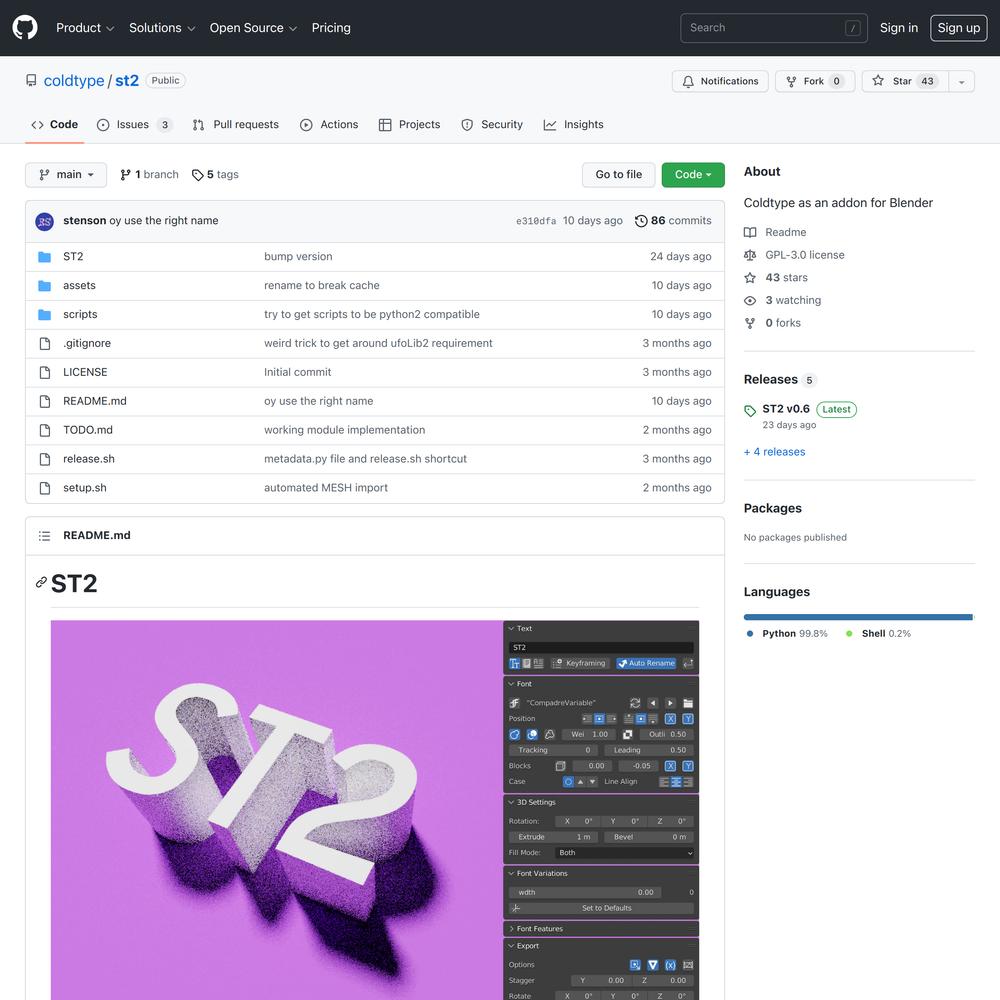
Task: Click the stenson avatar icon
Action: 45,221
